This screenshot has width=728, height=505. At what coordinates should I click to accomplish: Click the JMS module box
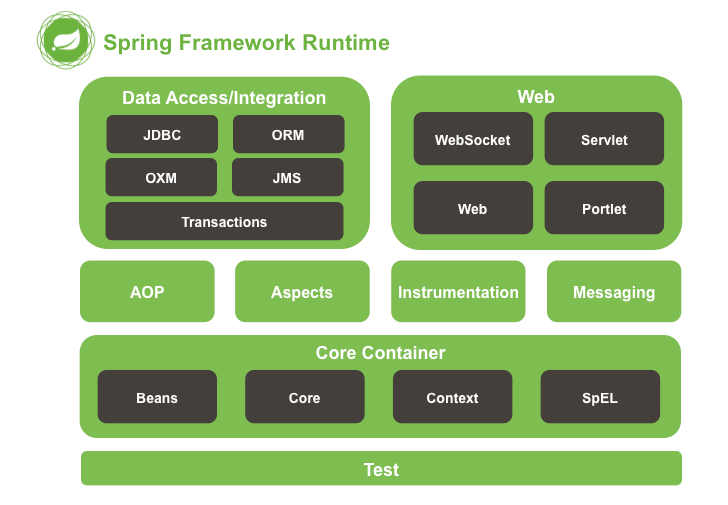coord(287,177)
